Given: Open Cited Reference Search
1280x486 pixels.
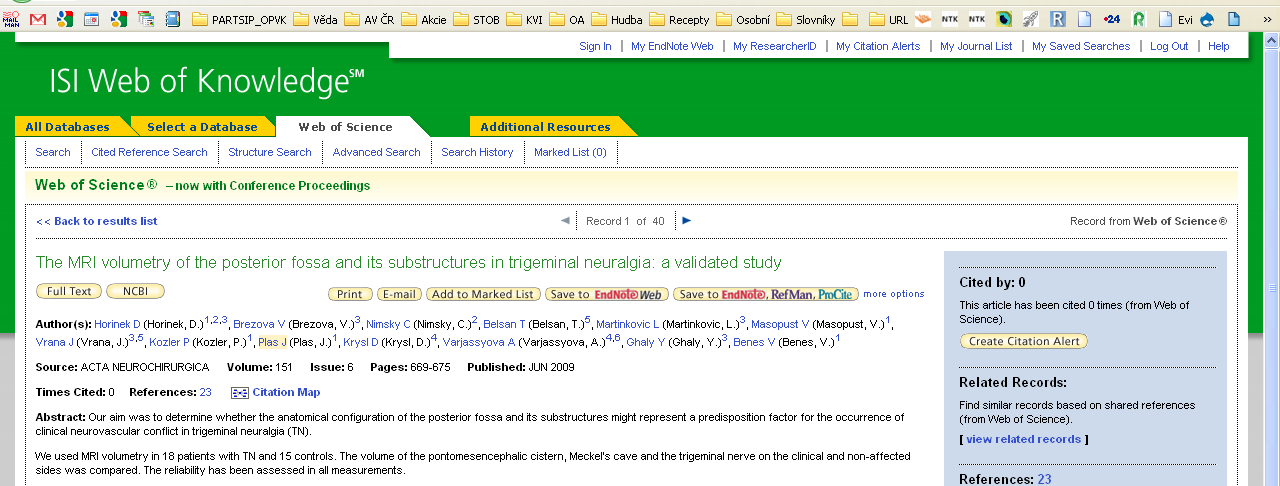Looking at the screenshot, I should pos(149,152).
